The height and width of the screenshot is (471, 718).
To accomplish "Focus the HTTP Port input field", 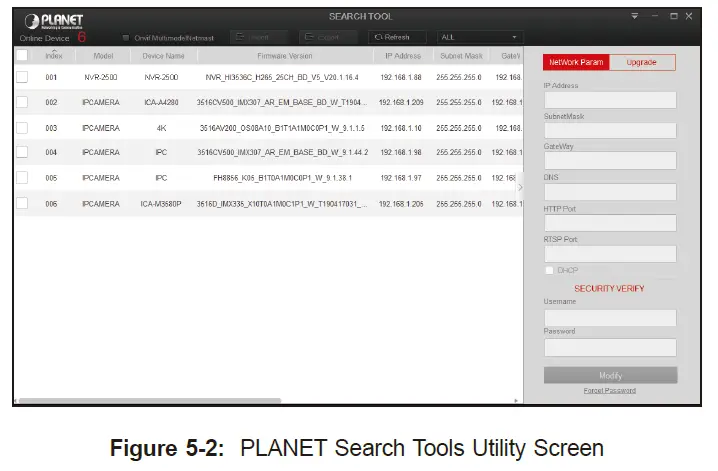I will 610,223.
